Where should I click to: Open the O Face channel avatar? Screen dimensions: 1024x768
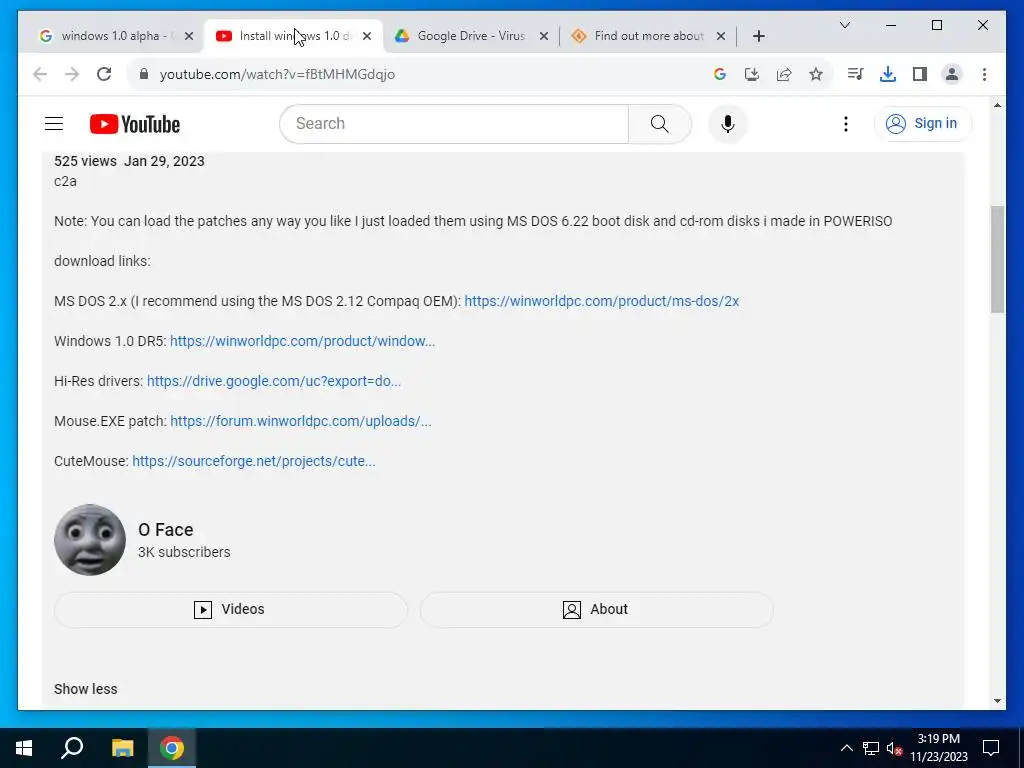pyautogui.click(x=90, y=539)
